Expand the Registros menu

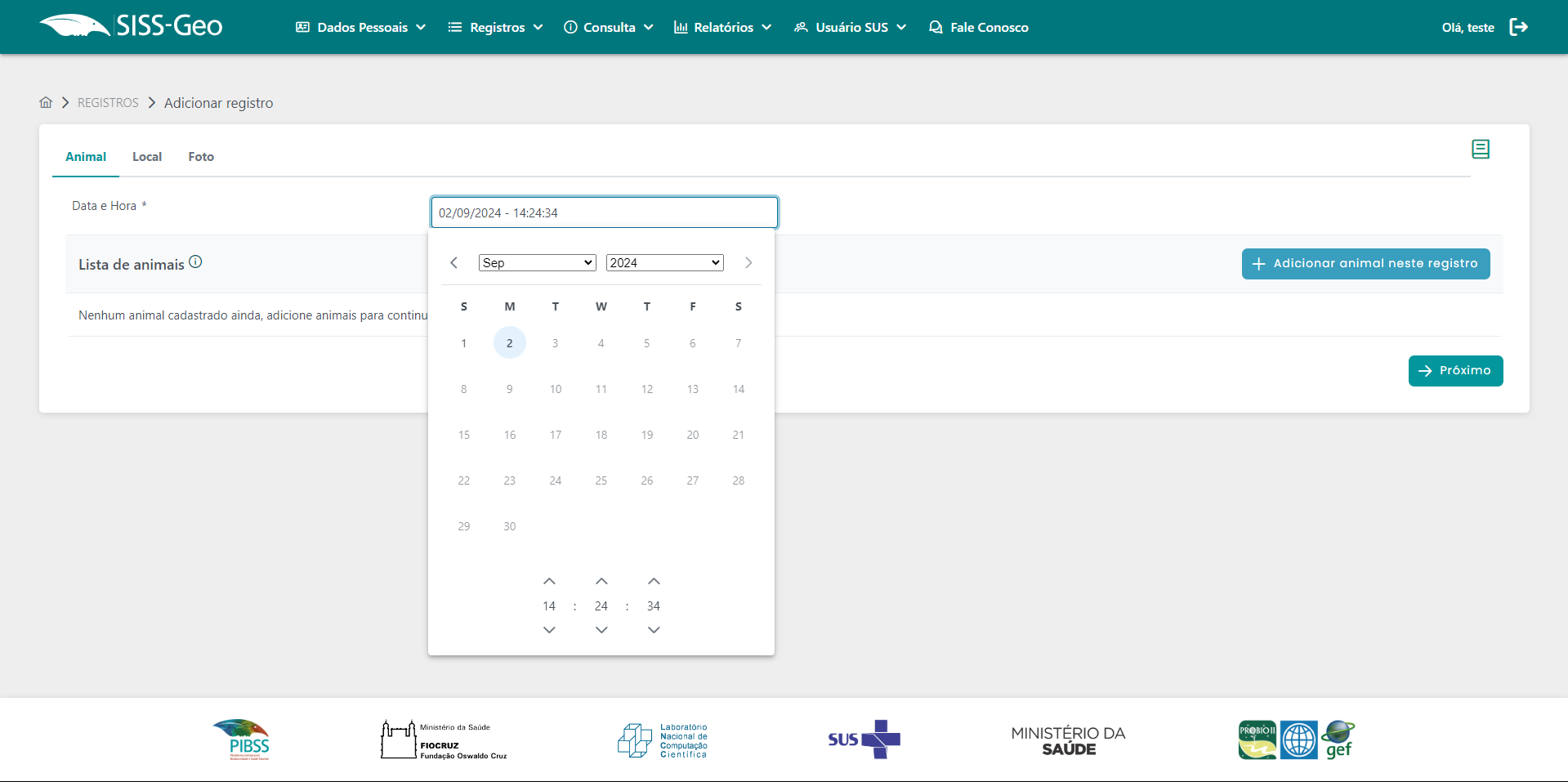(x=495, y=27)
